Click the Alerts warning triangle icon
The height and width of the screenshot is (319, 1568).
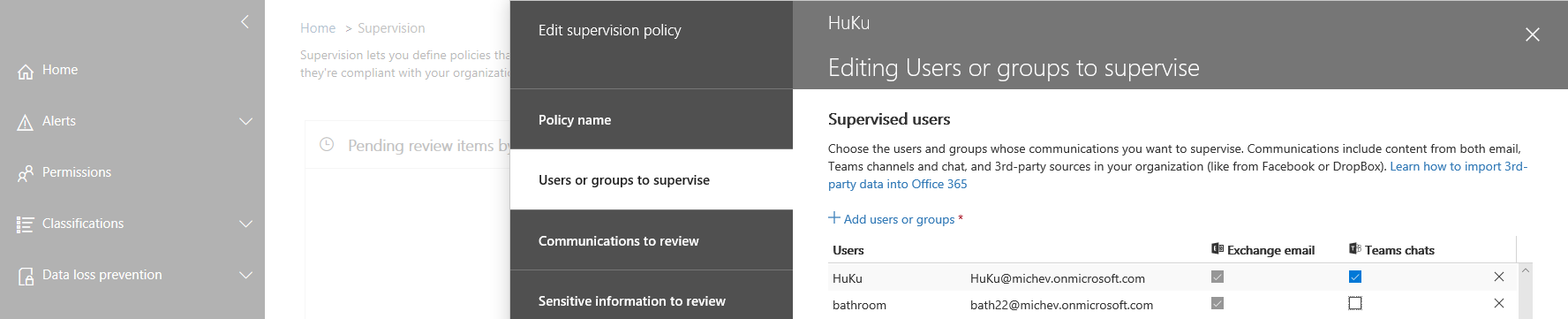tap(26, 123)
